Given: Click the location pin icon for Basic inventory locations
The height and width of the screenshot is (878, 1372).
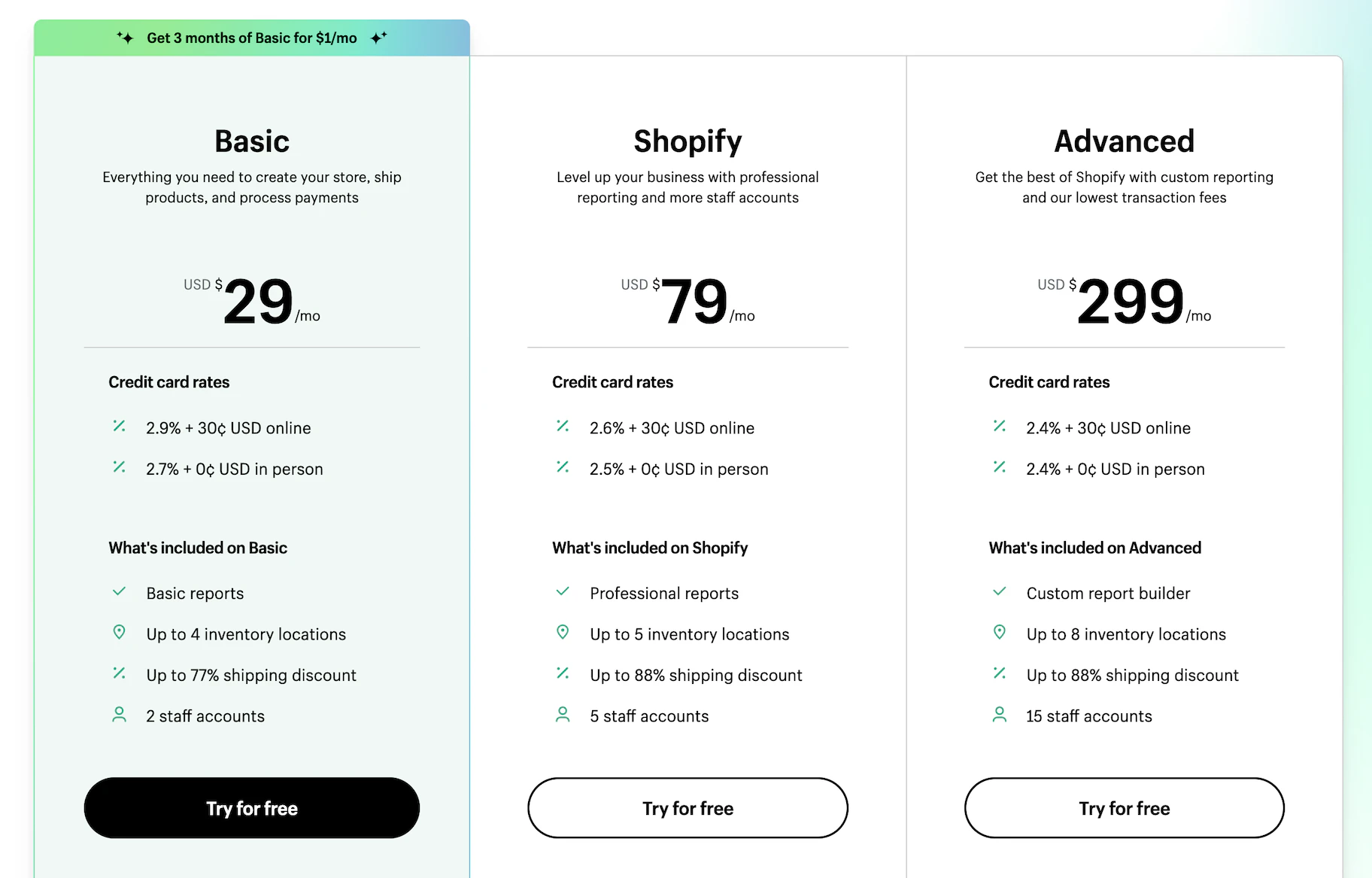Looking at the screenshot, I should click(120, 633).
